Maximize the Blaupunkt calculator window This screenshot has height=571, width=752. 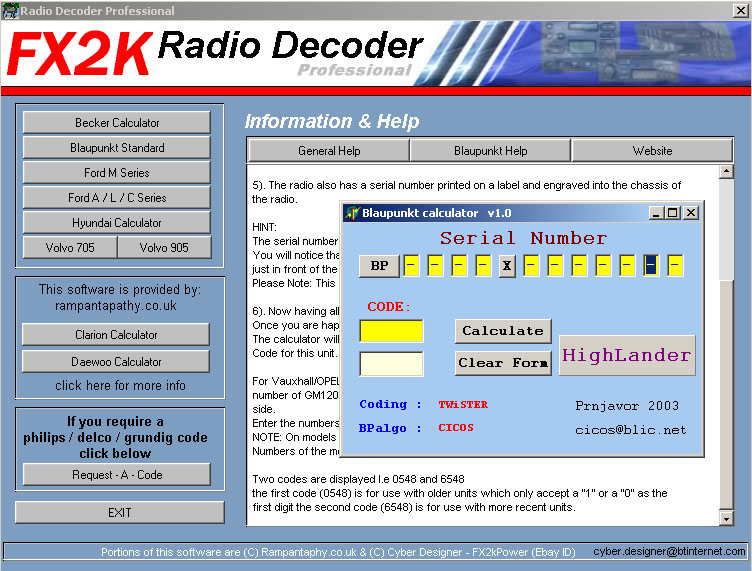click(672, 213)
